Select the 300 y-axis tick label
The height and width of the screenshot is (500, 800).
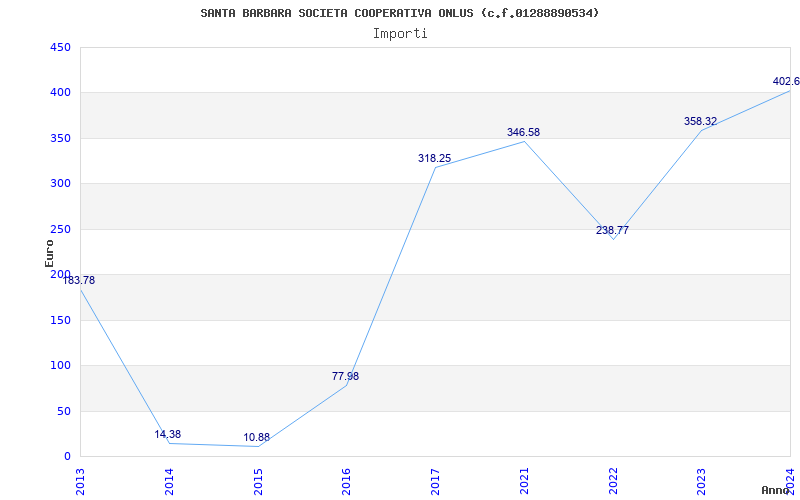tap(60, 184)
